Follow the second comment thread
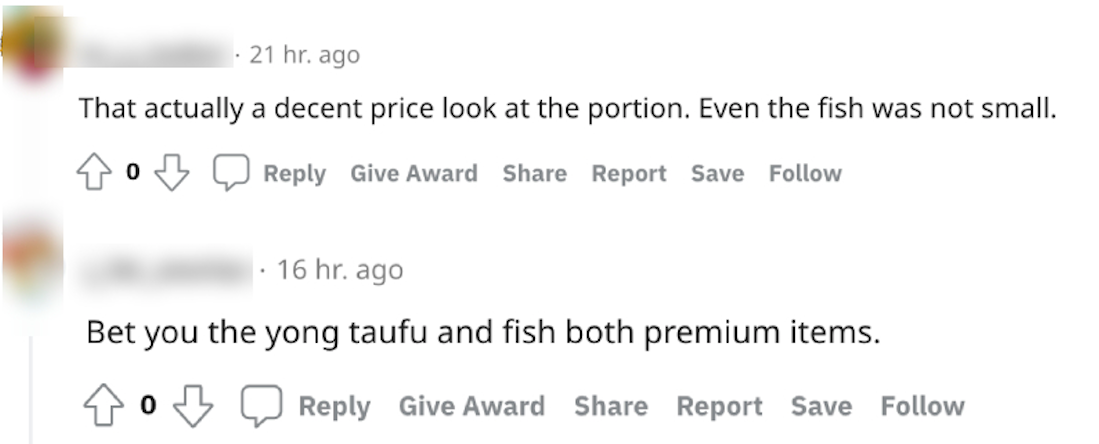The height and width of the screenshot is (444, 1099). click(922, 406)
